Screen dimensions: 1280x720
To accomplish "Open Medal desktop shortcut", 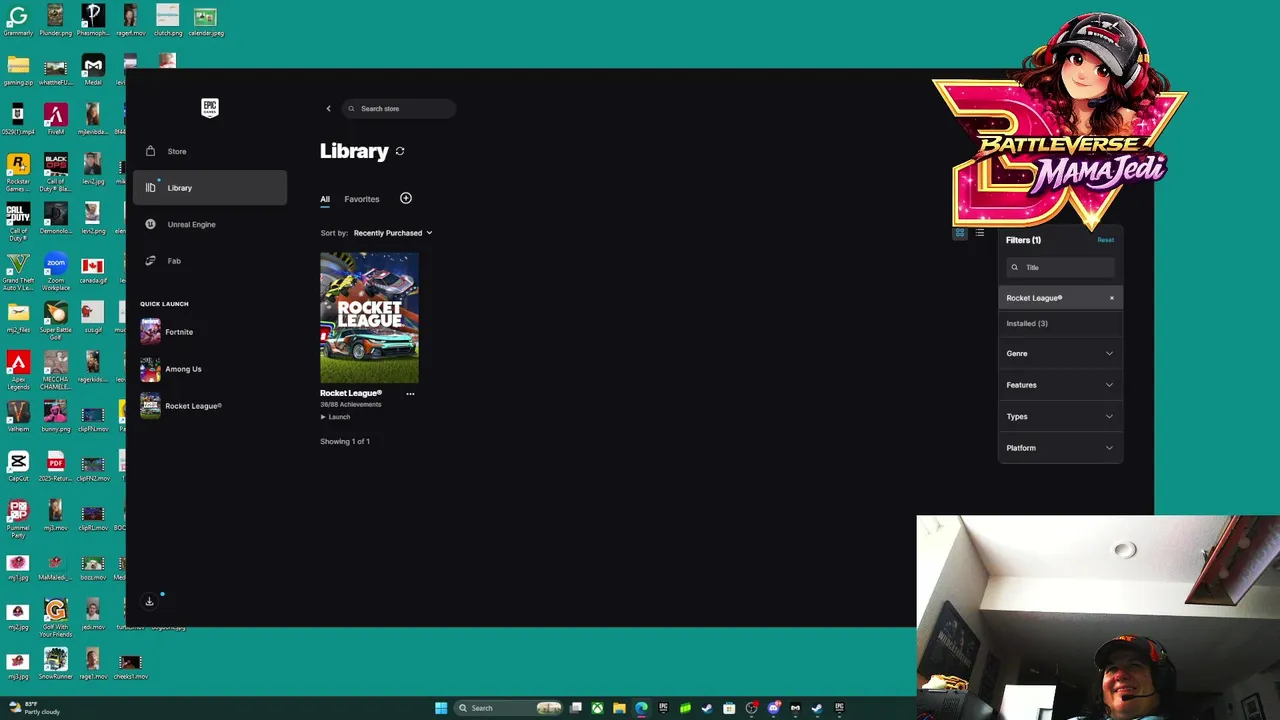I will [93, 70].
